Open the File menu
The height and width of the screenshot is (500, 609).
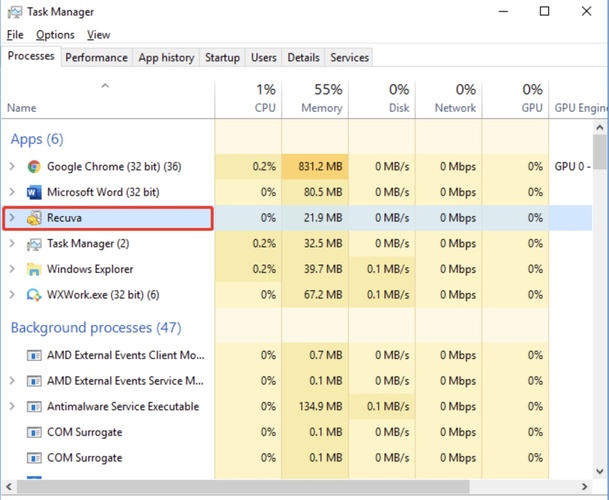point(15,35)
